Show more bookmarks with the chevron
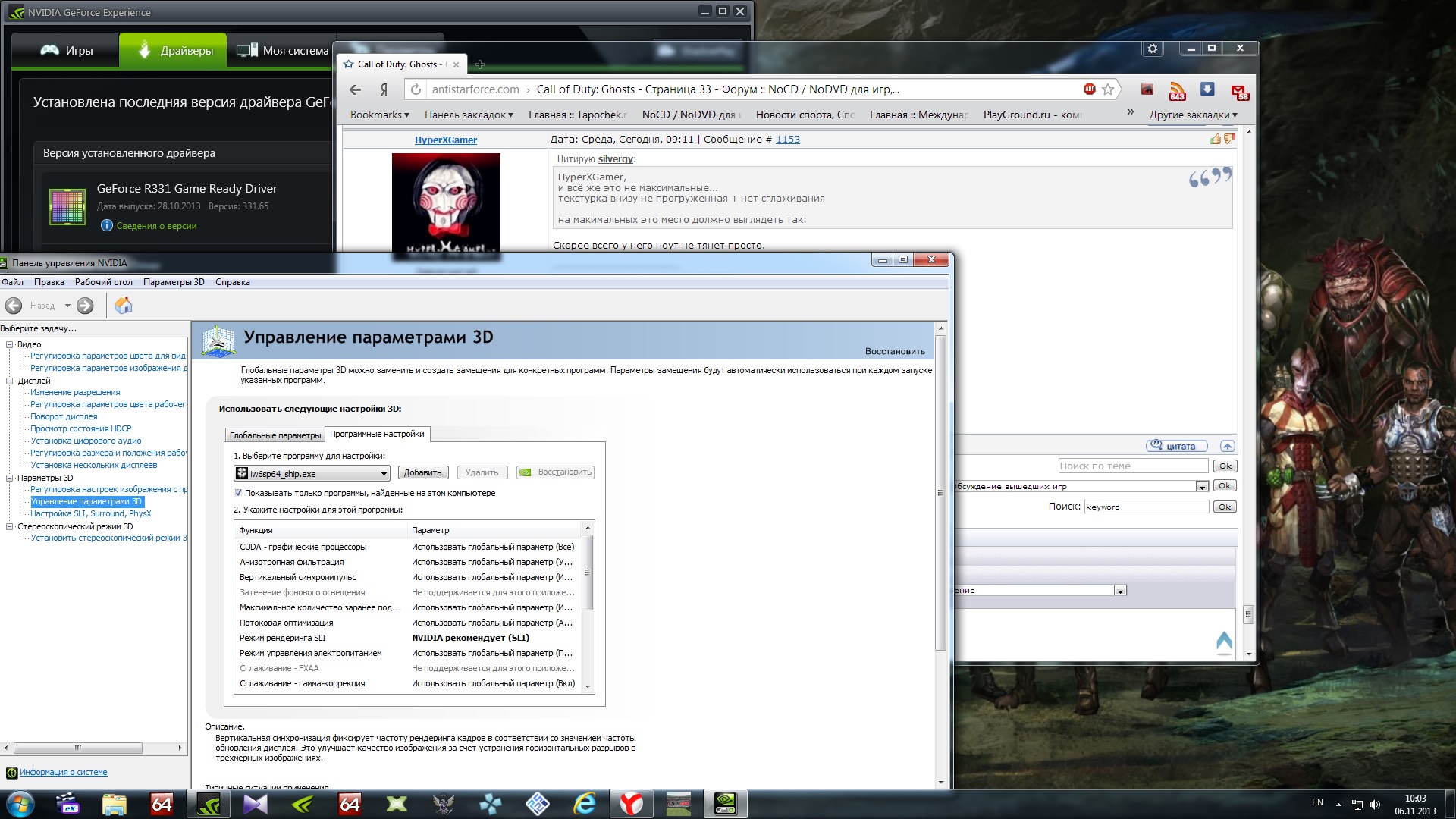This screenshot has height=819, width=1456. (1130, 112)
